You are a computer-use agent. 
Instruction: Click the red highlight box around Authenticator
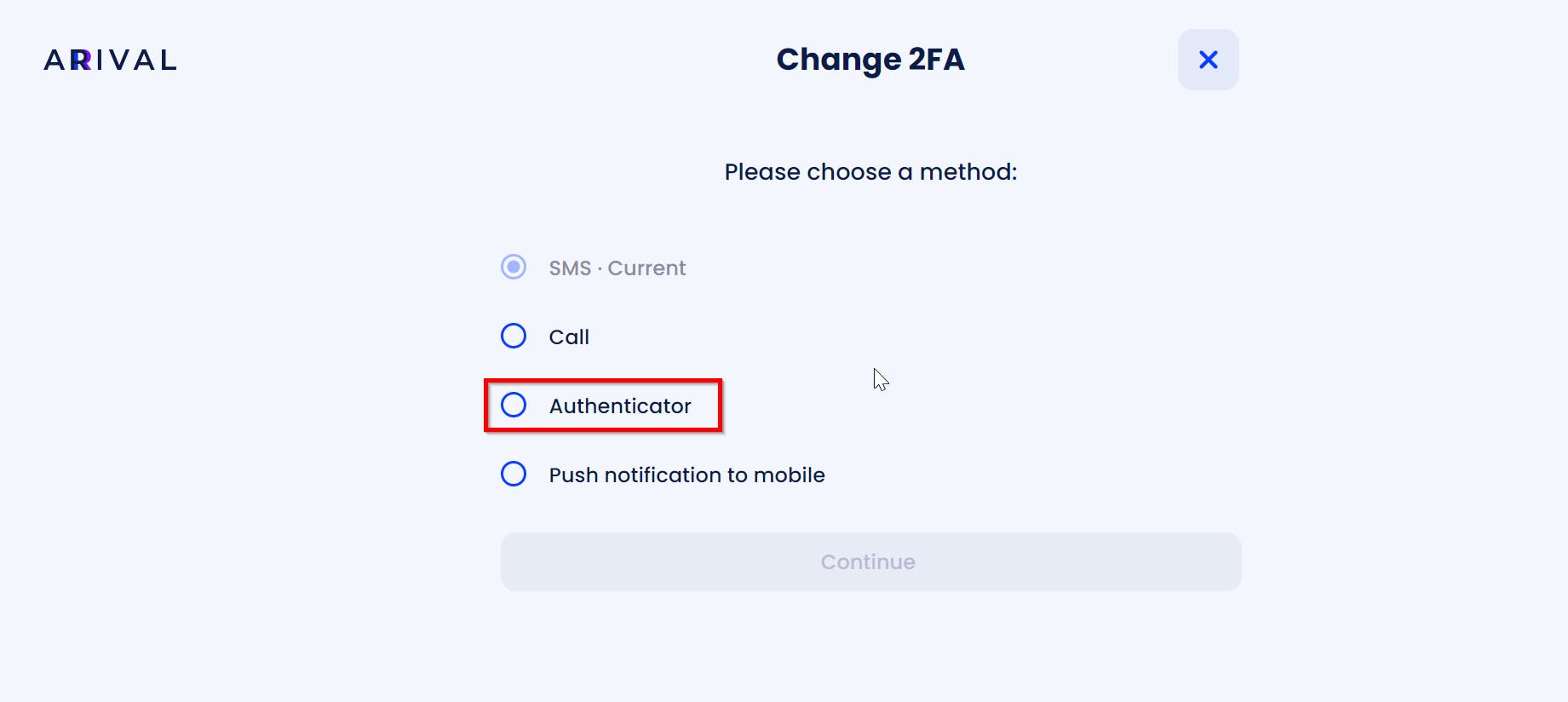tap(603, 405)
